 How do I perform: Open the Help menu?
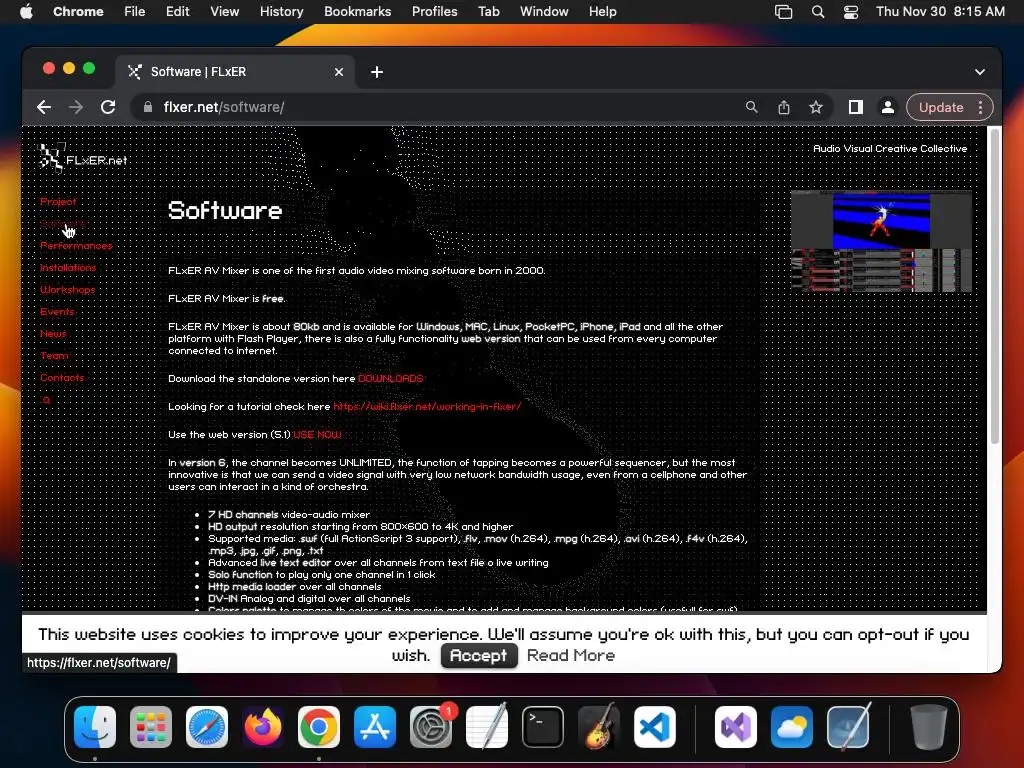click(602, 11)
